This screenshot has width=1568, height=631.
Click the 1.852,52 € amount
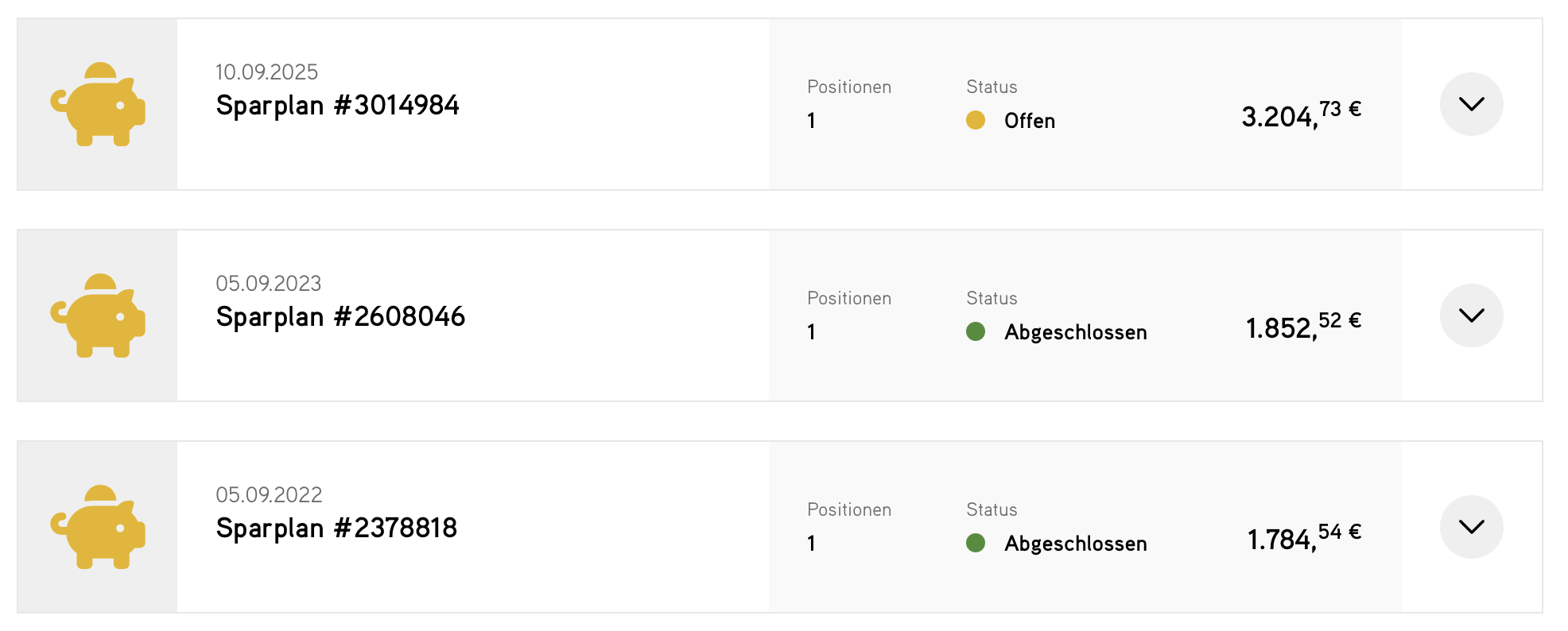(1302, 326)
